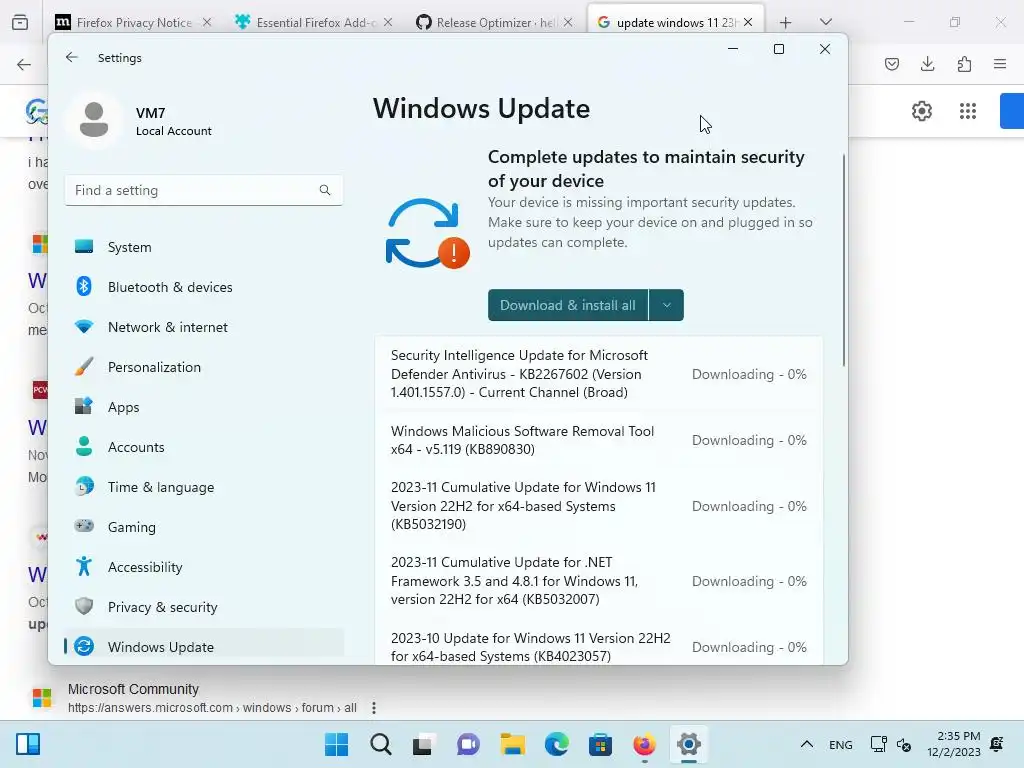Save page to Pocket in Firefox
Viewport: 1024px width, 768px height.
click(891, 64)
